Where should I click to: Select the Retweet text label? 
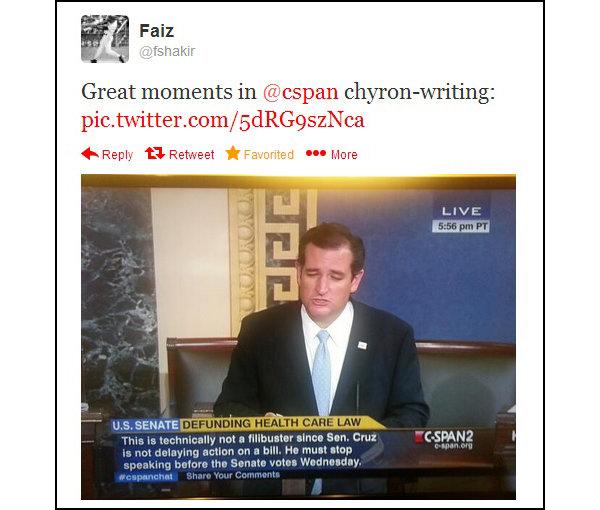point(191,155)
